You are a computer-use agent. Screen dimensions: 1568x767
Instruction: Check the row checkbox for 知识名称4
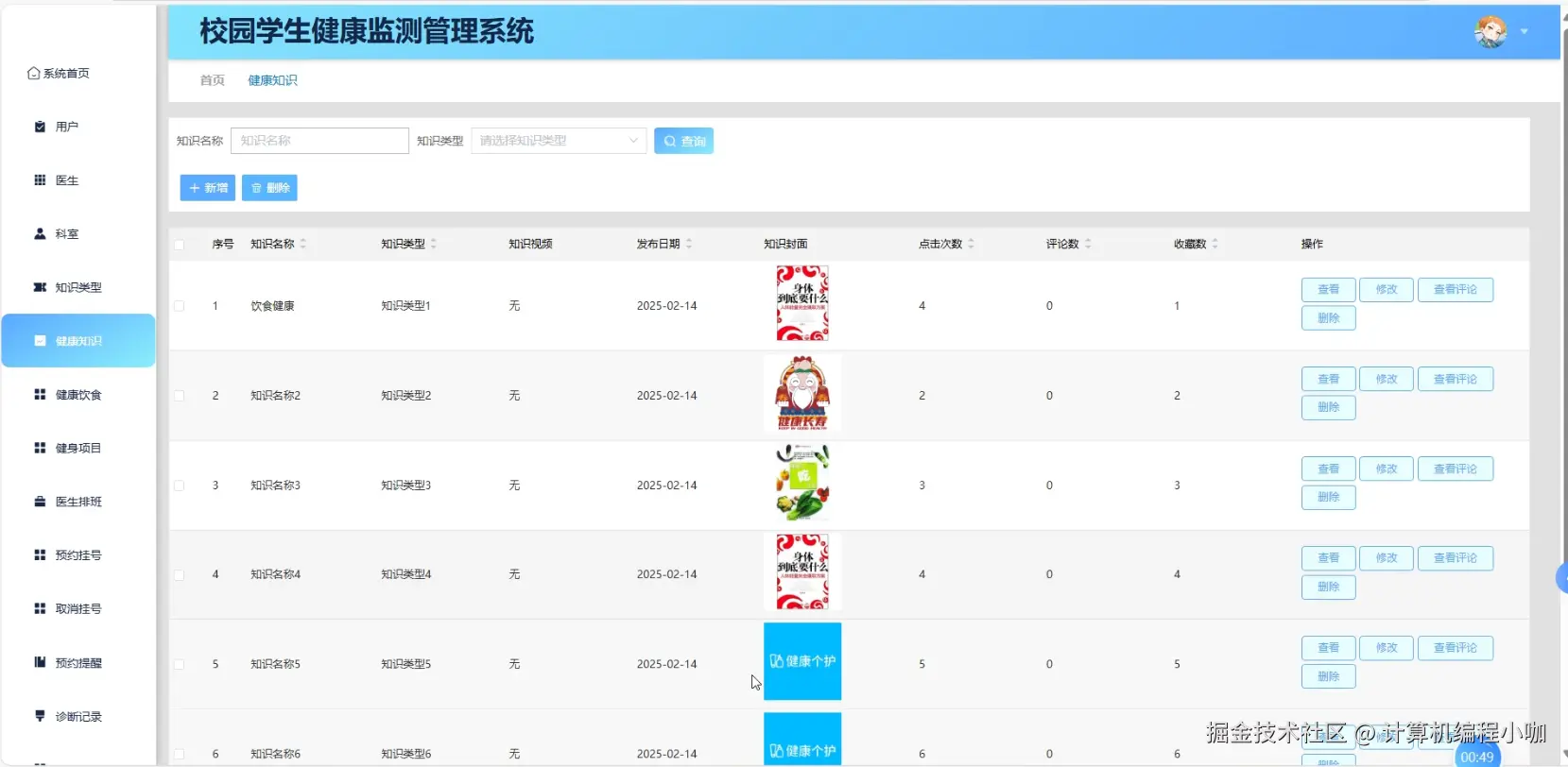pos(179,574)
